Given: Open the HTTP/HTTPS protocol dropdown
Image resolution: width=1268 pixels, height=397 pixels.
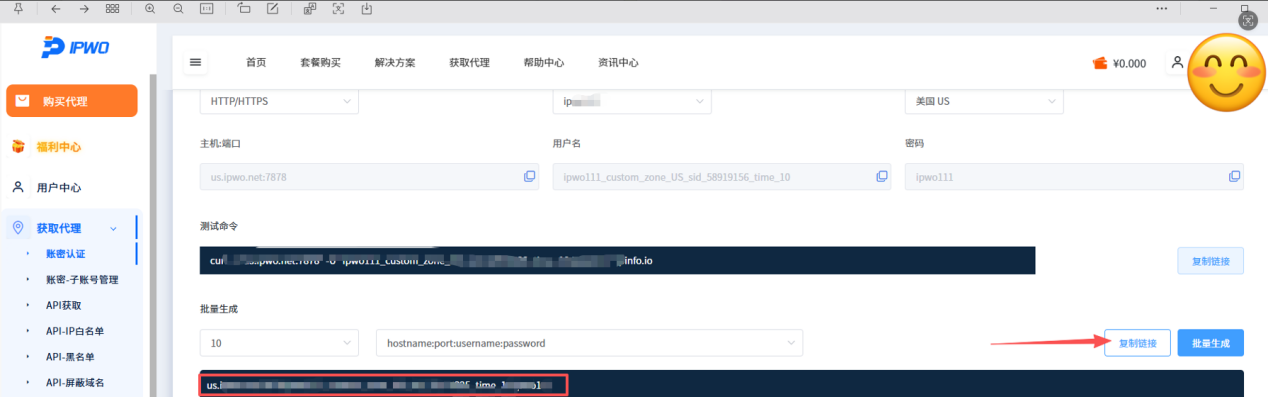Looking at the screenshot, I should coord(279,101).
